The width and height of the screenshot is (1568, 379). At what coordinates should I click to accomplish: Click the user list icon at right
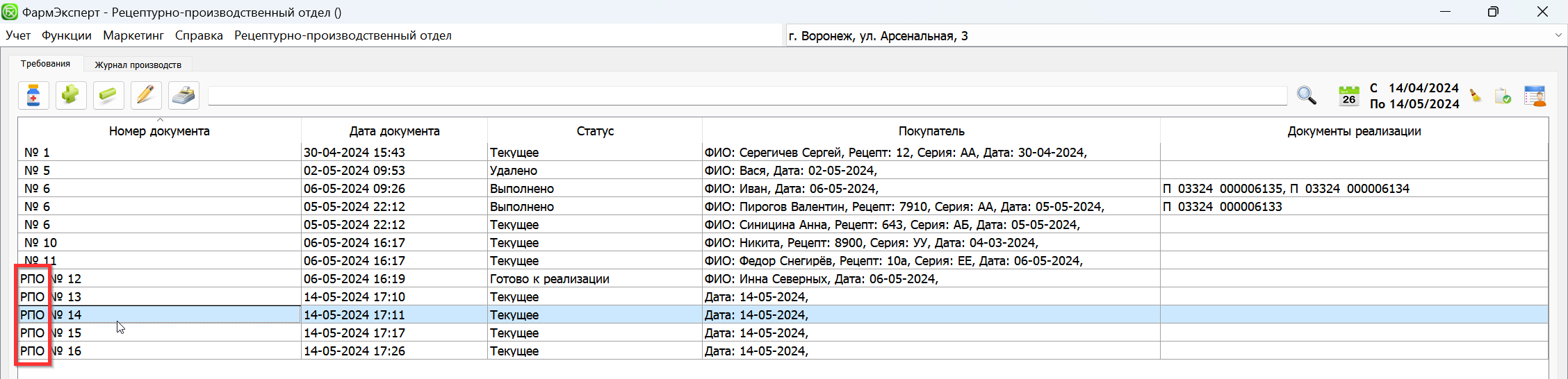coord(1534,96)
